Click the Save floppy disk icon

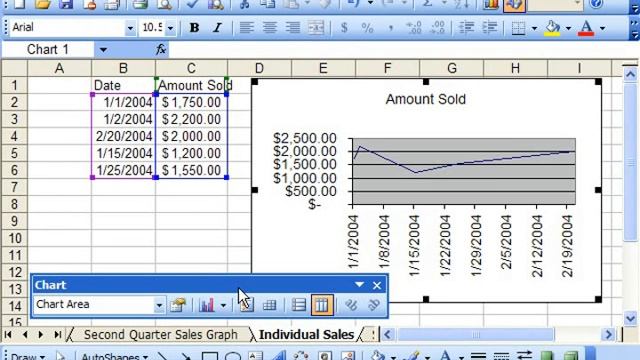(x=66, y=4)
